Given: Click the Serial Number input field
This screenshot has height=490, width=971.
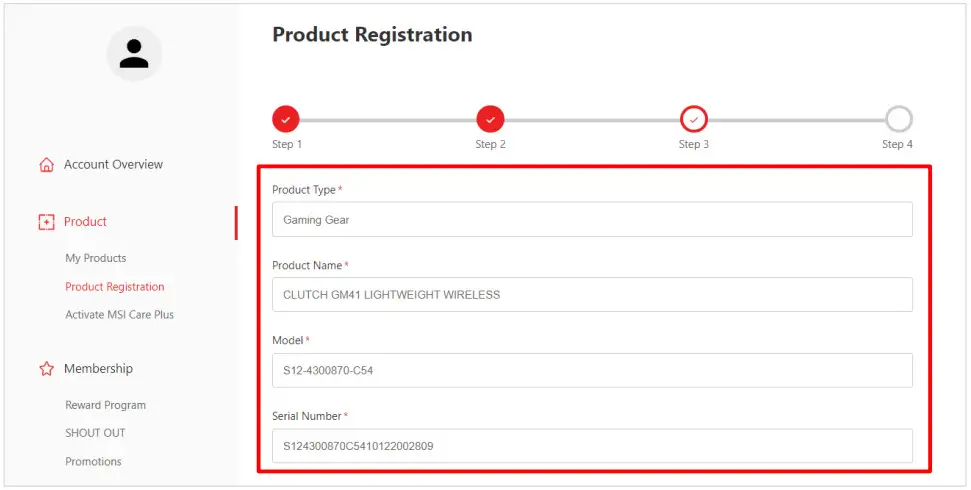Looking at the screenshot, I should click(x=592, y=446).
